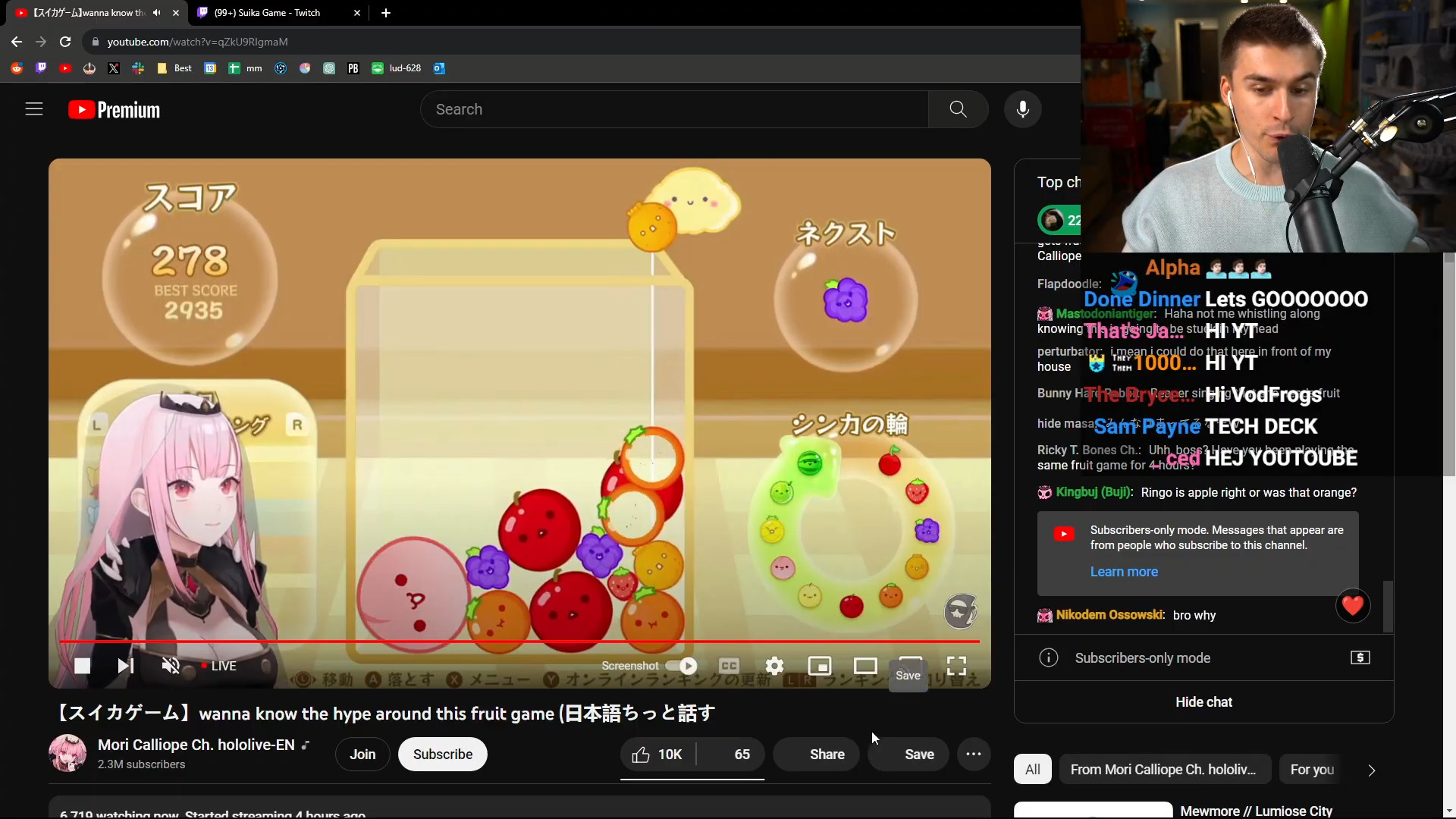Image resolution: width=1456 pixels, height=819 pixels.
Task: Open the ChatGPT bookmark icon
Action: coord(329,68)
